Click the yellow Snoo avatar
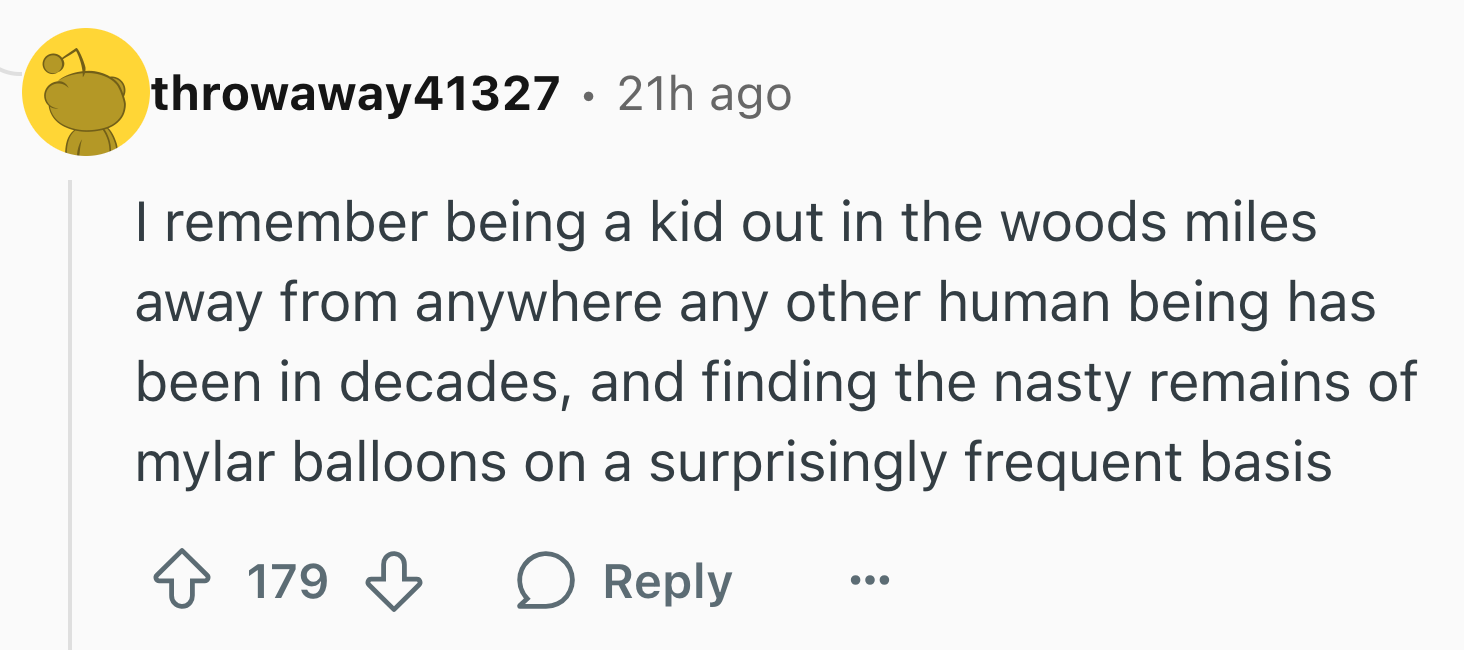The width and height of the screenshot is (1464, 650). pyautogui.click(x=85, y=93)
